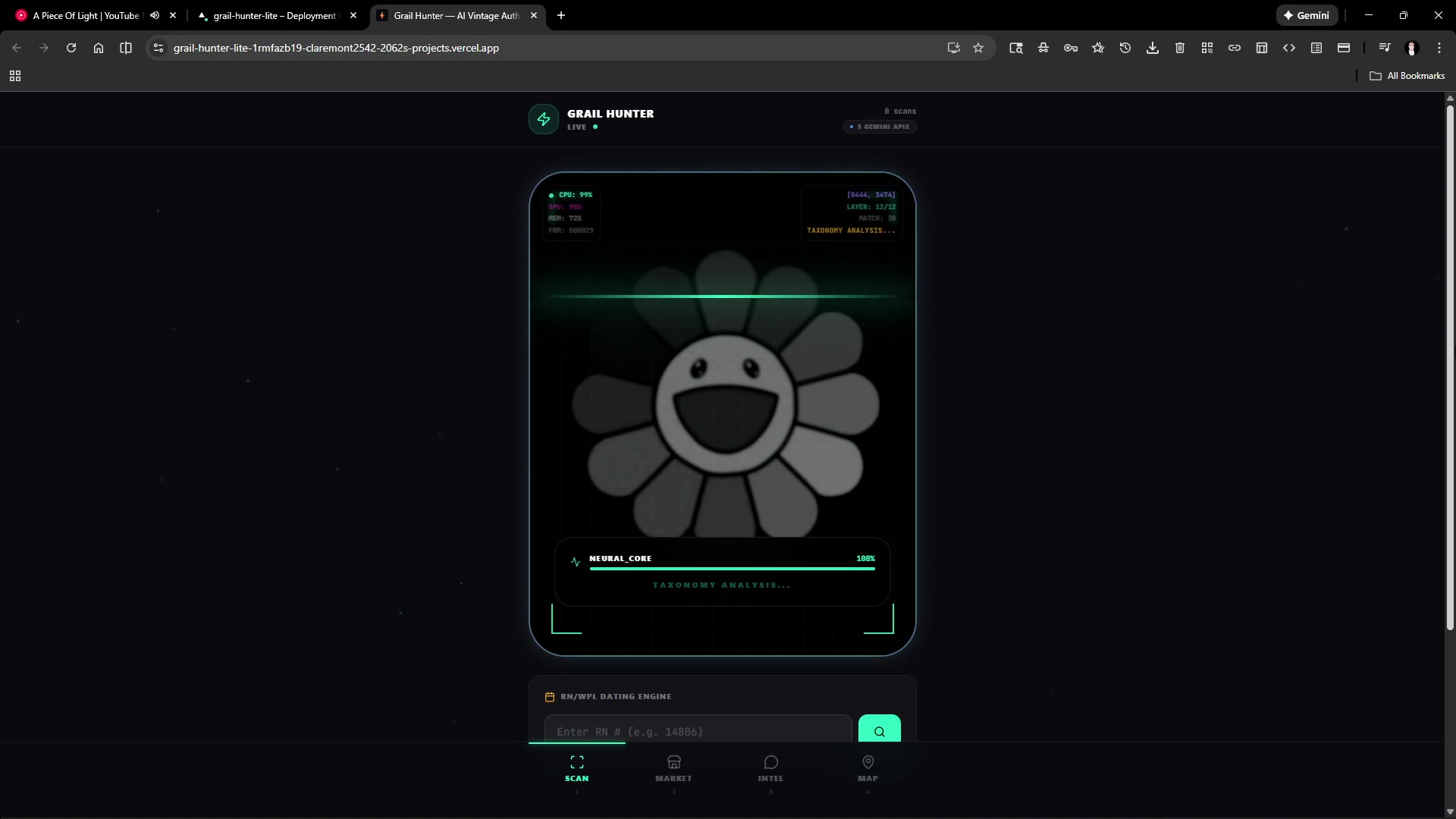Screen dimensions: 1456x819
Task: Click the 5 Gemini APIs badge
Action: 880,127
